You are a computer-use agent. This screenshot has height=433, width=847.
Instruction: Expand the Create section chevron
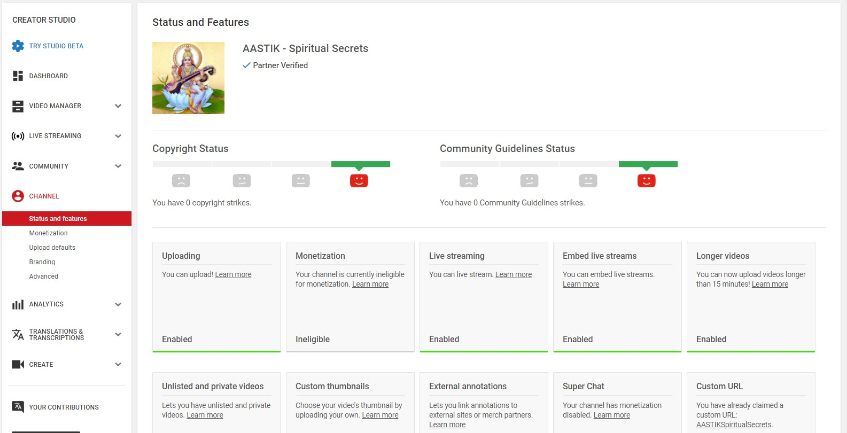pyautogui.click(x=118, y=365)
